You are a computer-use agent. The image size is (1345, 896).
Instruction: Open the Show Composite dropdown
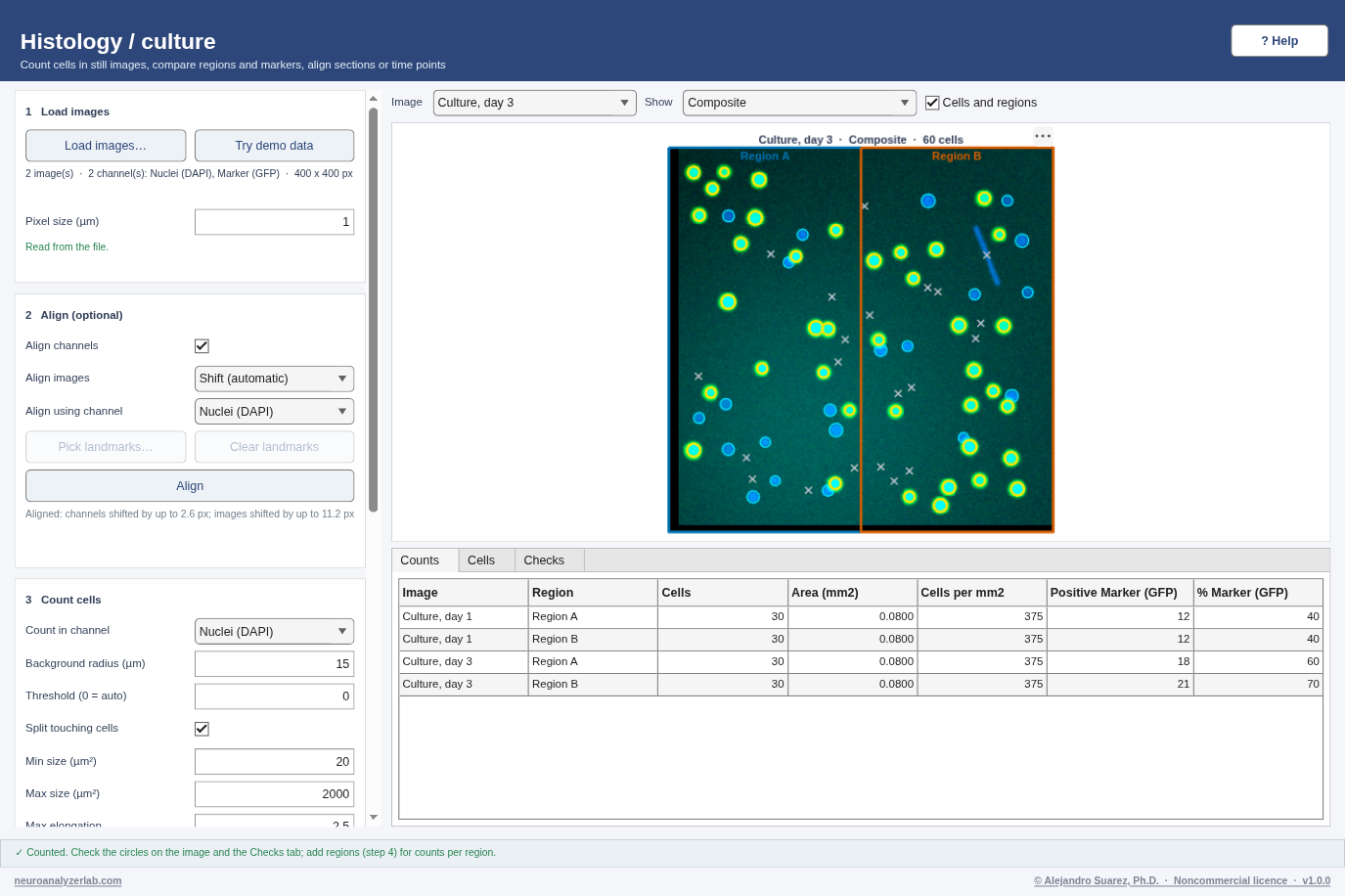point(799,103)
